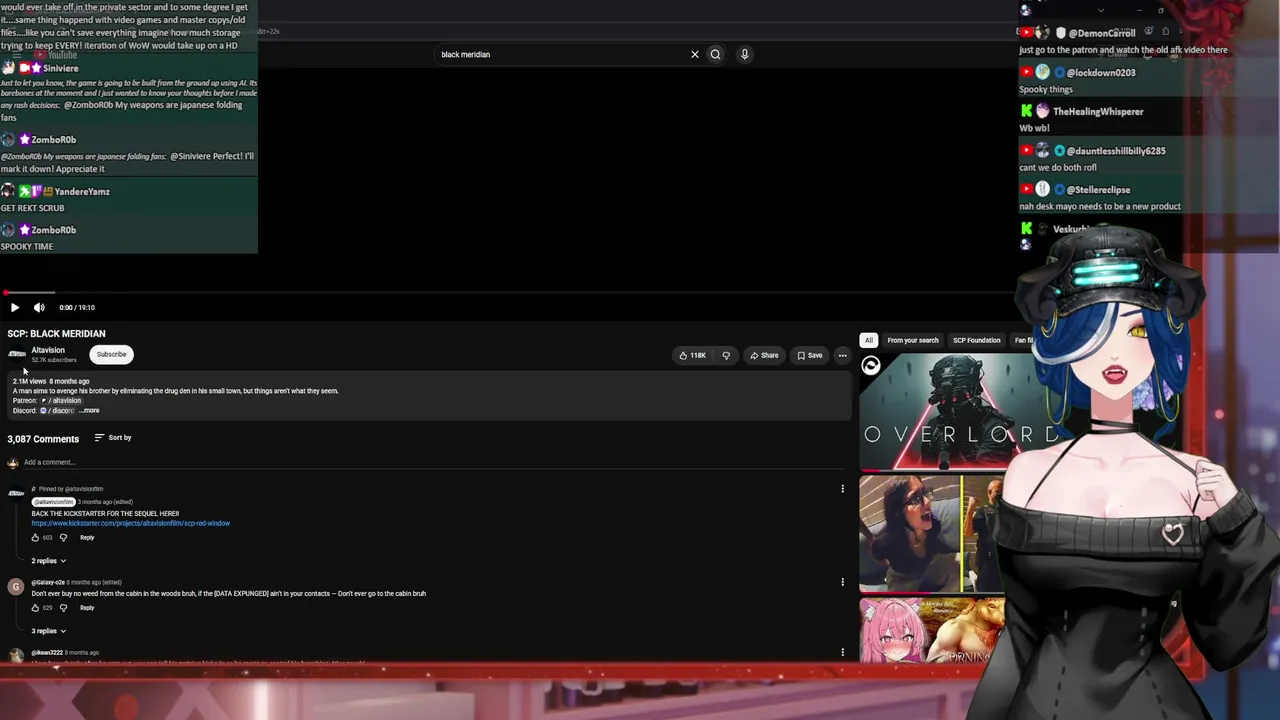Click the avatar beside YandereYamz
1280x720 pixels.
point(8,191)
